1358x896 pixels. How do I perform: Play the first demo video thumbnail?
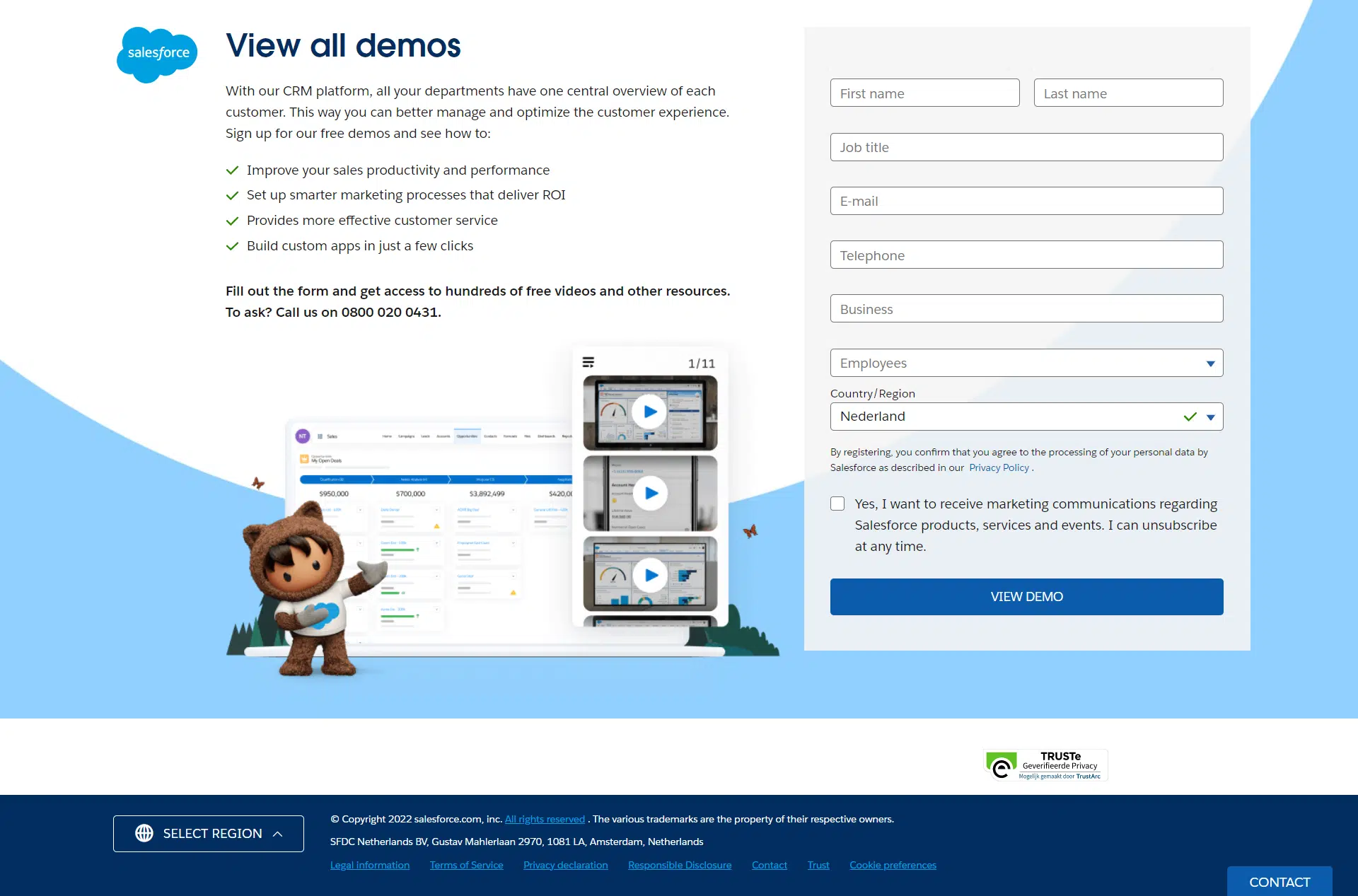tap(650, 412)
